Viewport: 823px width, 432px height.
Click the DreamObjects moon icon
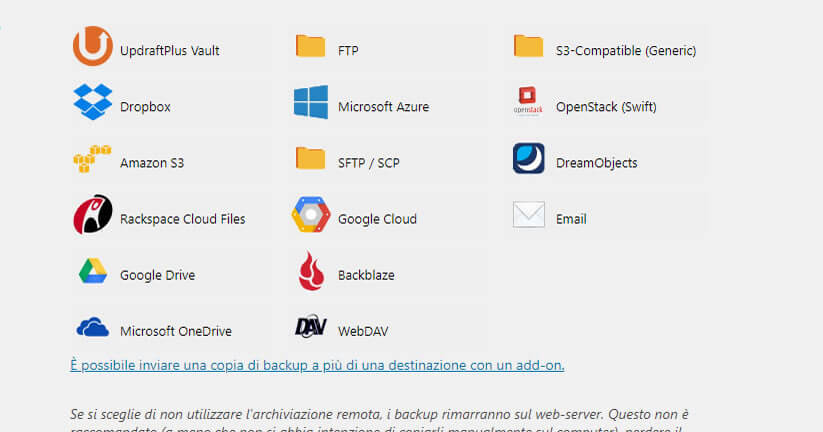529,158
